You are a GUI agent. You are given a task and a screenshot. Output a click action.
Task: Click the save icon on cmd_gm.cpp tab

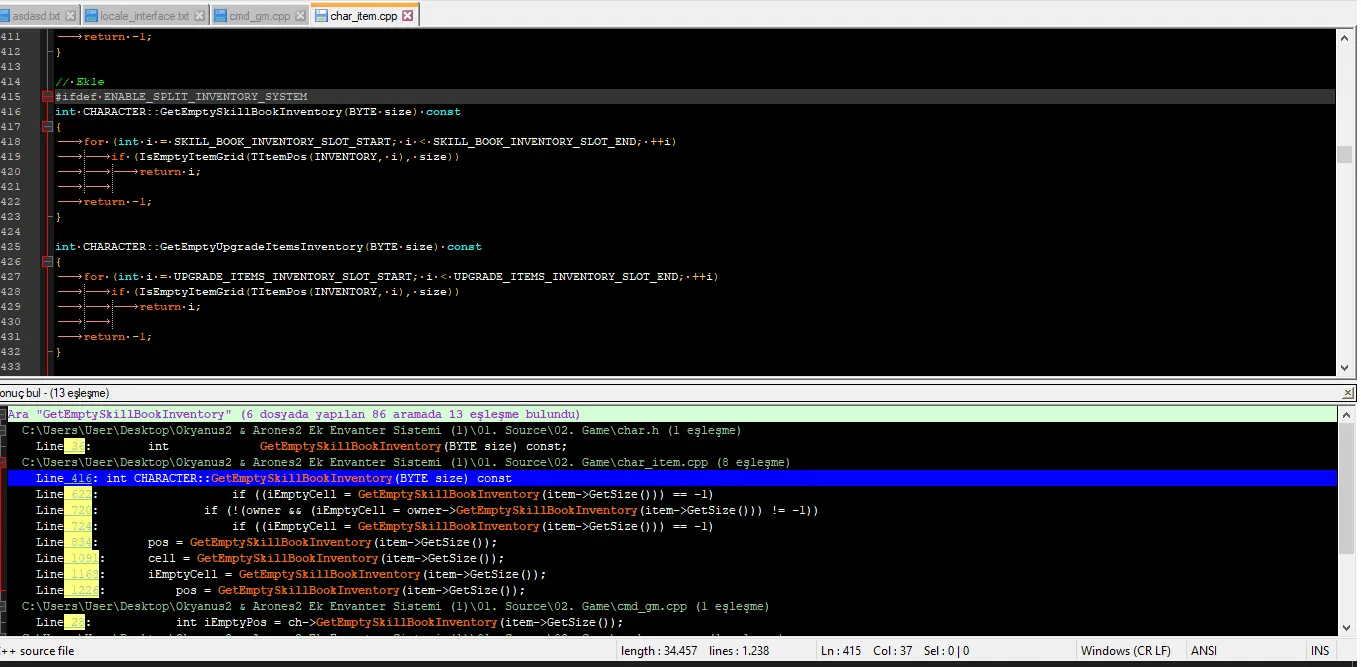click(218, 16)
